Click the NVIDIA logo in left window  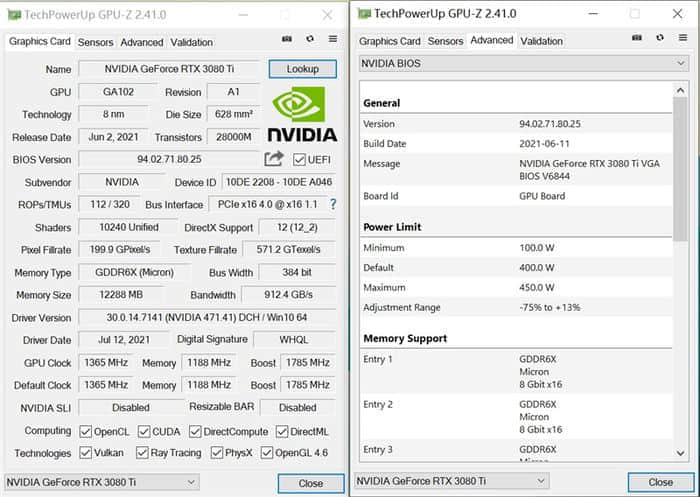pos(302,114)
